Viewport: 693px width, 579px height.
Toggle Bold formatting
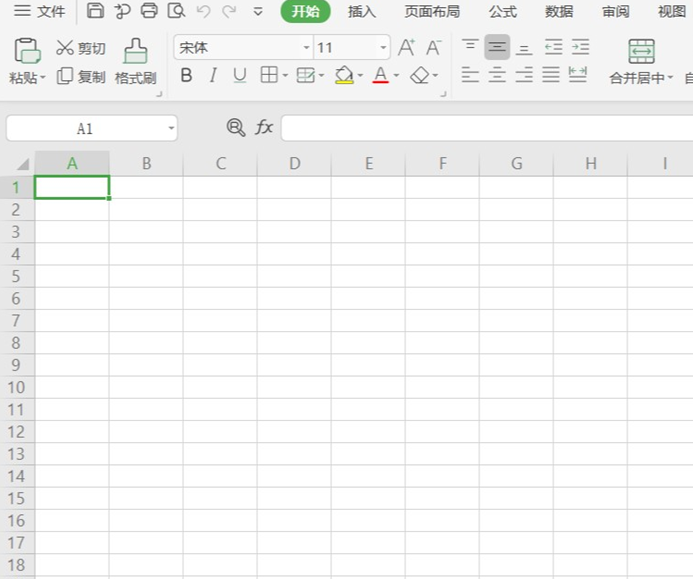coord(186,76)
